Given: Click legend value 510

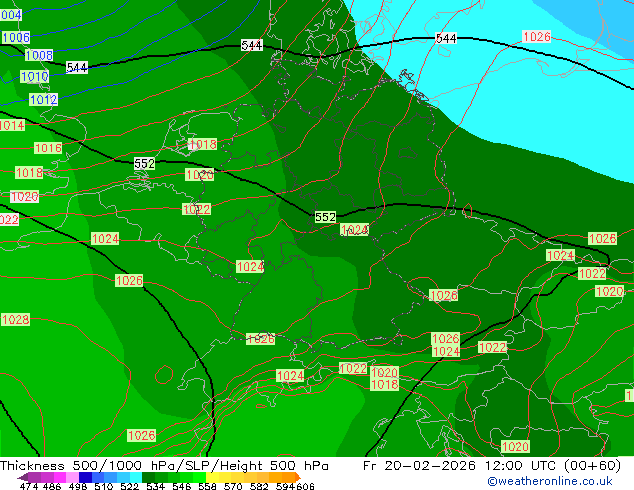Looking at the screenshot, I should [x=104, y=486].
